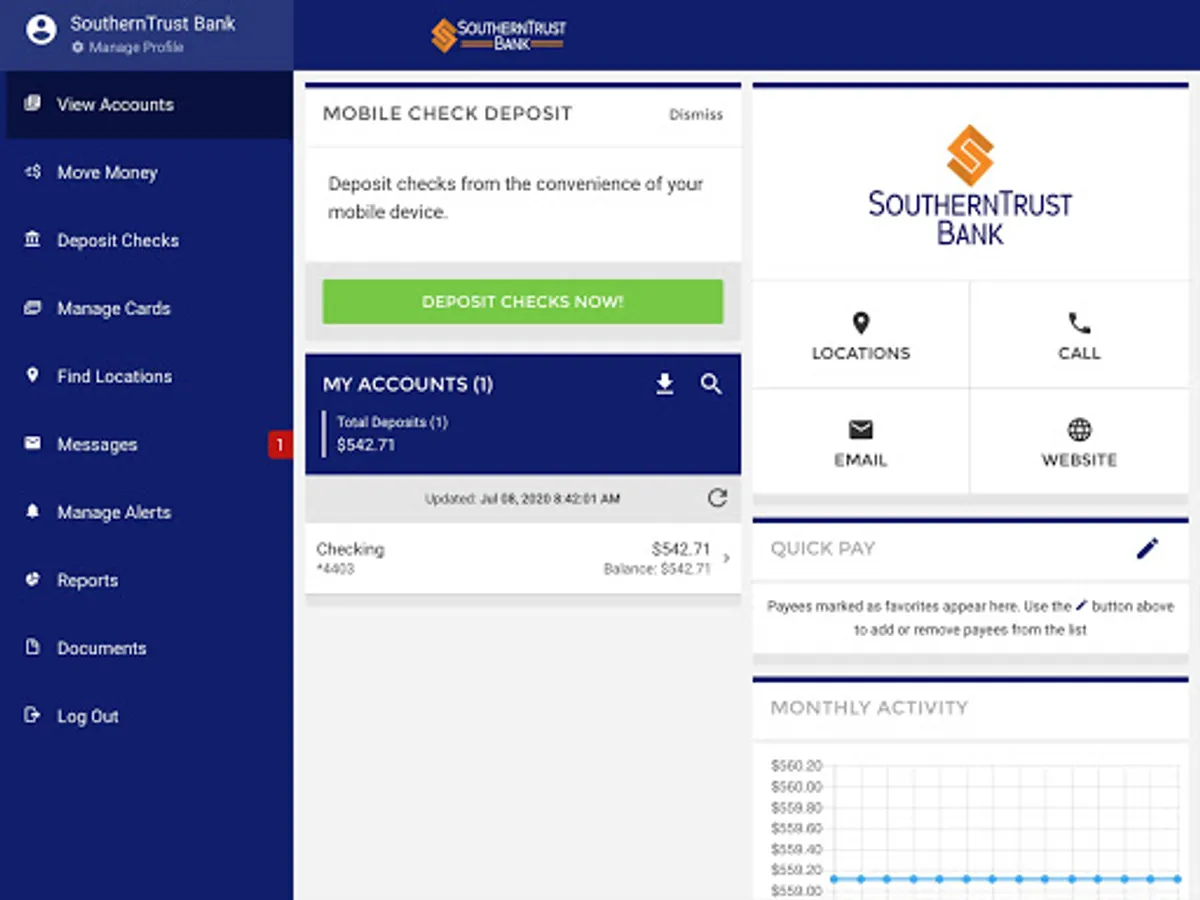Click the Email envelope button

point(861,442)
